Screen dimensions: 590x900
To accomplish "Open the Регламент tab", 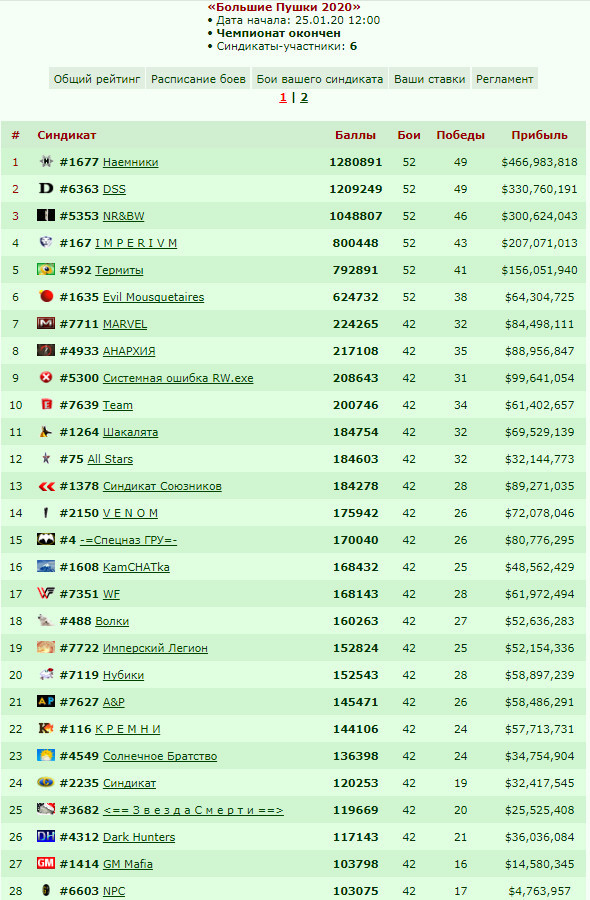I will [x=504, y=79].
